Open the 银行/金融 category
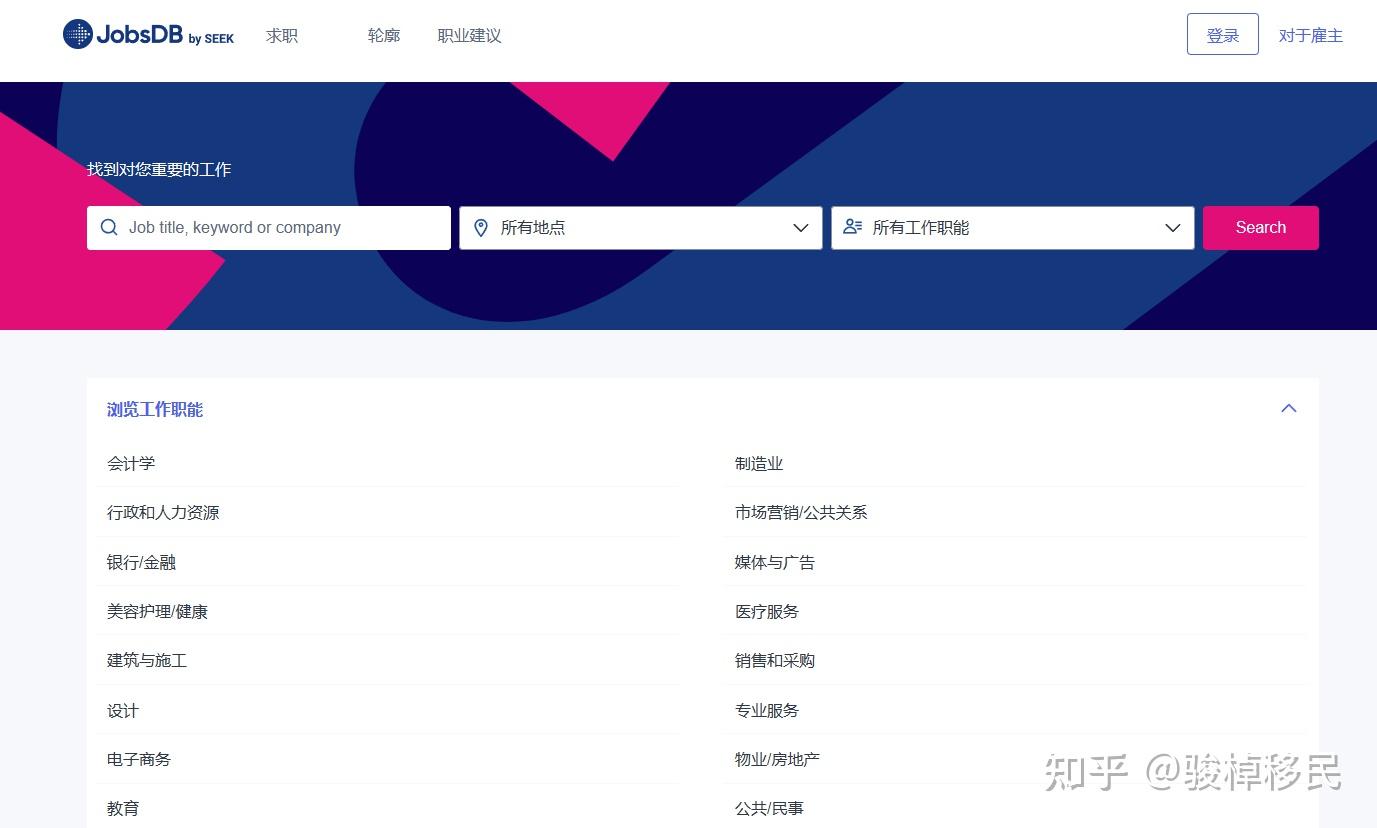Image resolution: width=1377 pixels, height=828 pixels. click(141, 562)
